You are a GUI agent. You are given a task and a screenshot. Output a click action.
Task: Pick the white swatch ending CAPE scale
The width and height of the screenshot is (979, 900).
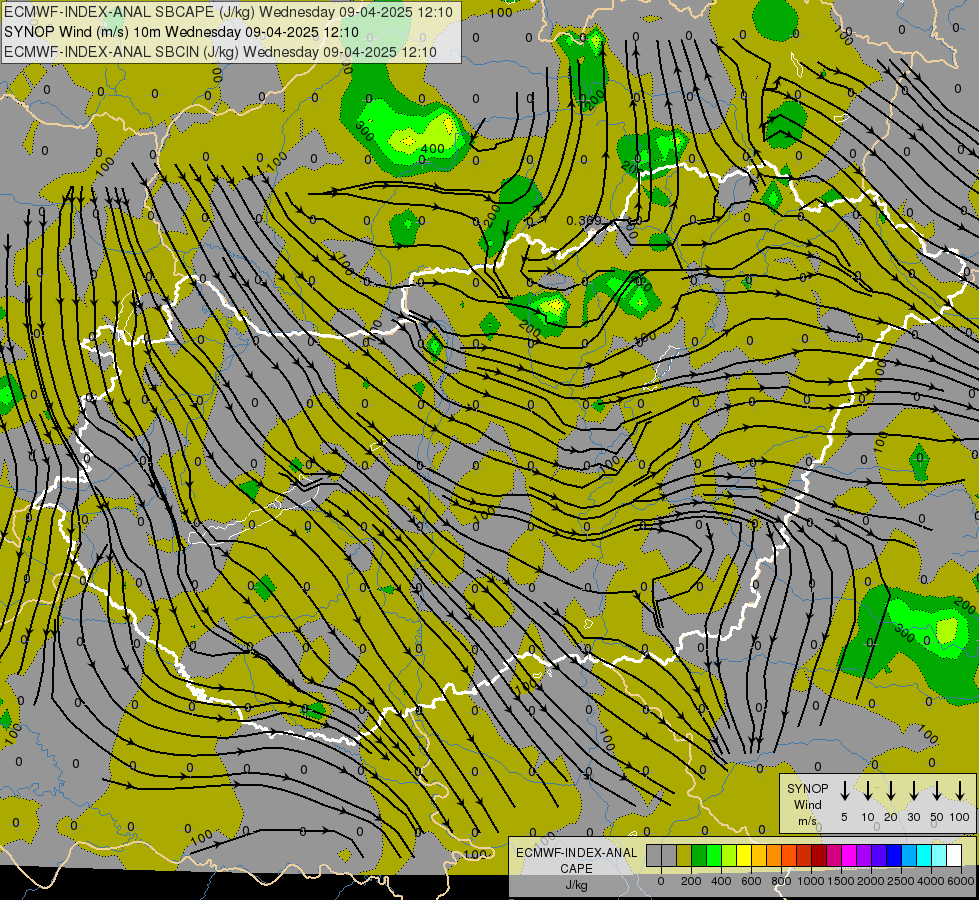(x=954, y=855)
